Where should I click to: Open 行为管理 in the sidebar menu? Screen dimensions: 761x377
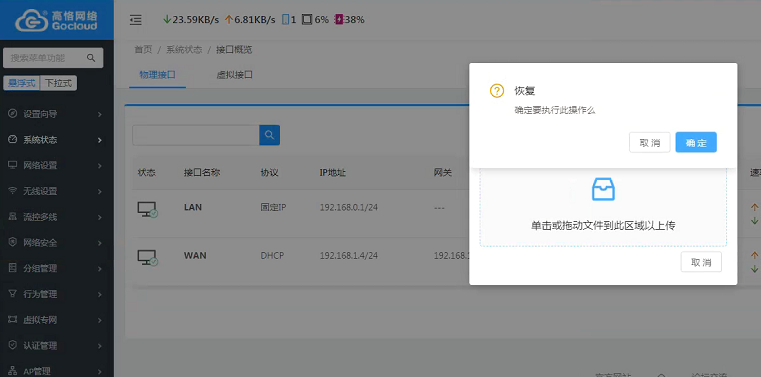(x=57, y=294)
